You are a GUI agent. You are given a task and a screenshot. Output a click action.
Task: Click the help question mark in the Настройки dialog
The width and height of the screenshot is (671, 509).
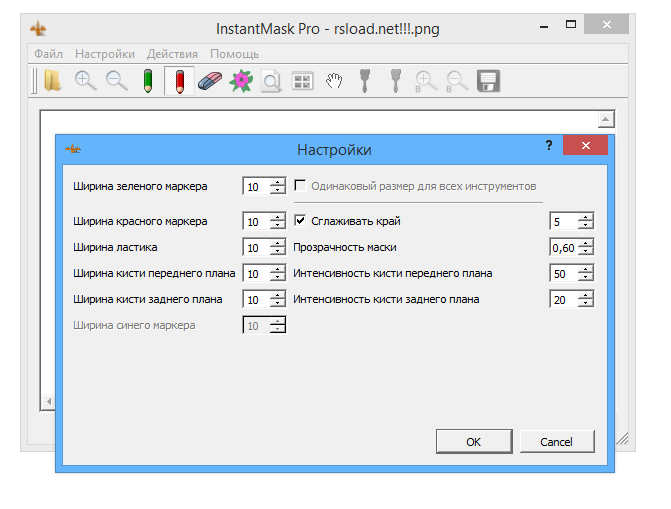(x=549, y=146)
